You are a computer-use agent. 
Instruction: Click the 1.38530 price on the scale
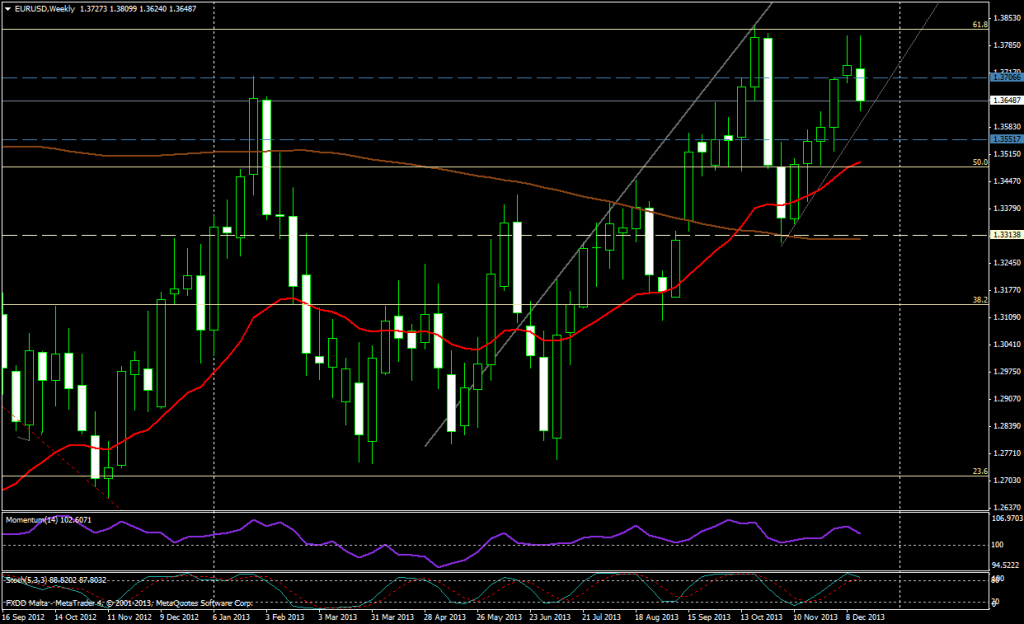[x=1004, y=18]
